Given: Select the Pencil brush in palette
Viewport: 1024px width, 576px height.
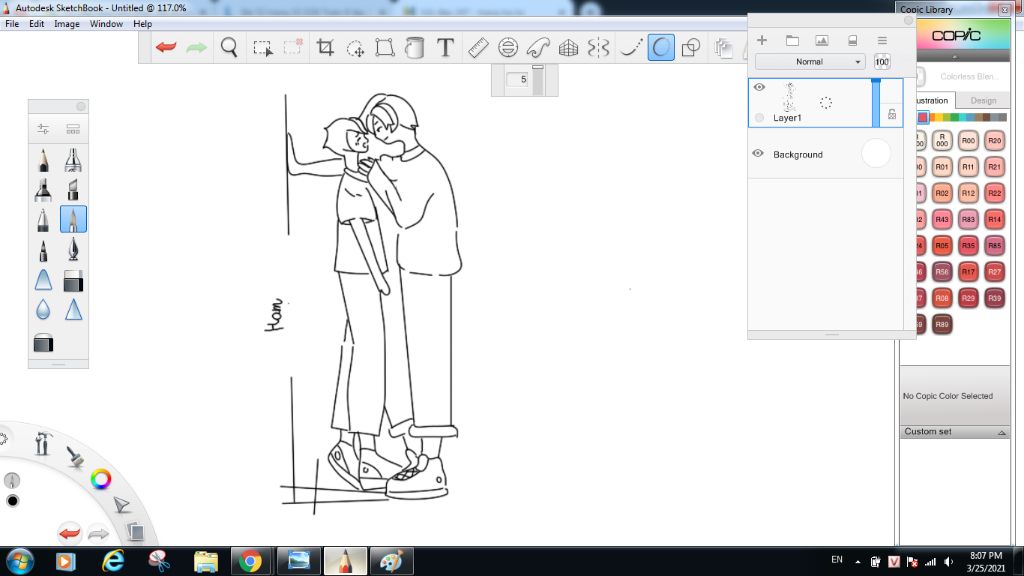Looking at the screenshot, I should coord(43,159).
